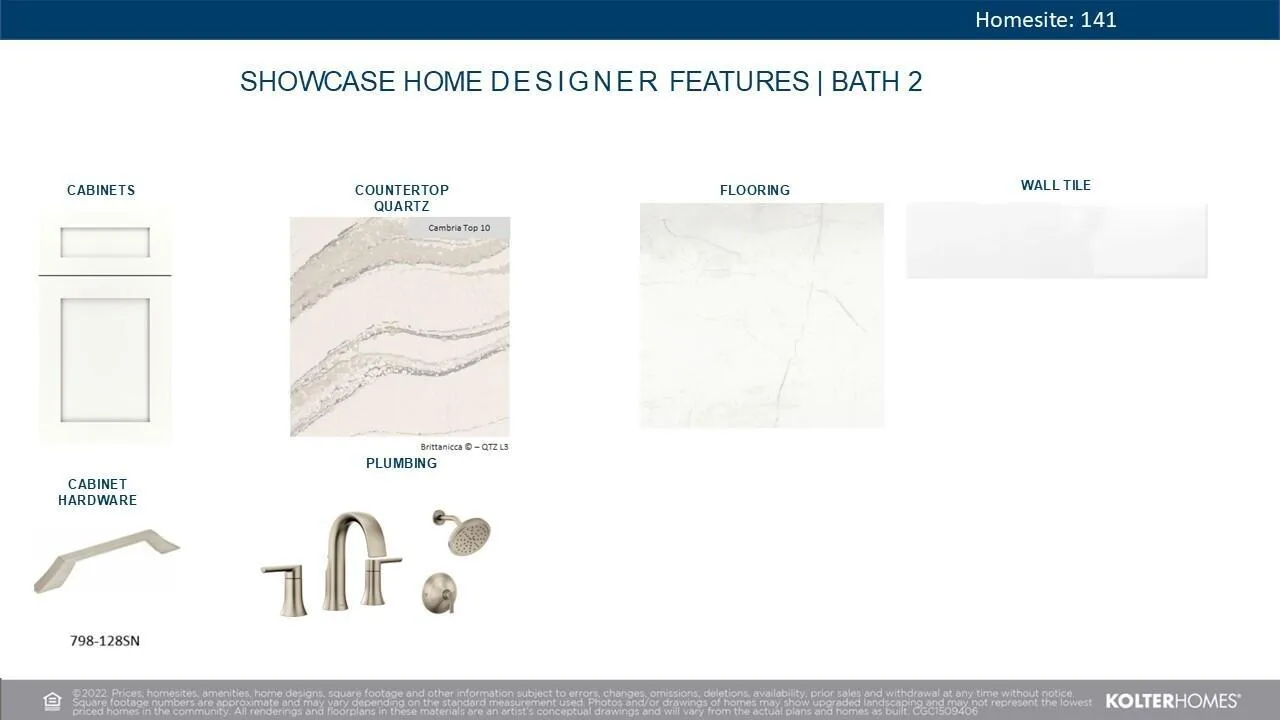
Task: Select the Showcase Home Designer Features title
Action: pyautogui.click(x=580, y=82)
